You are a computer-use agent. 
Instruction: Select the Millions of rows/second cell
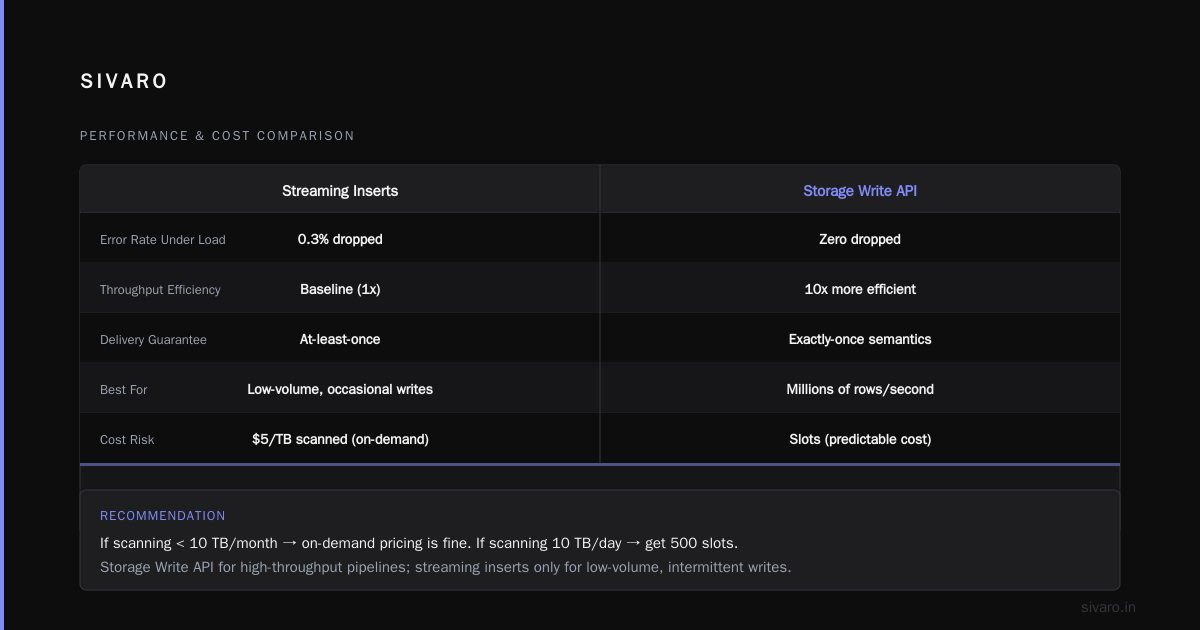(x=860, y=389)
